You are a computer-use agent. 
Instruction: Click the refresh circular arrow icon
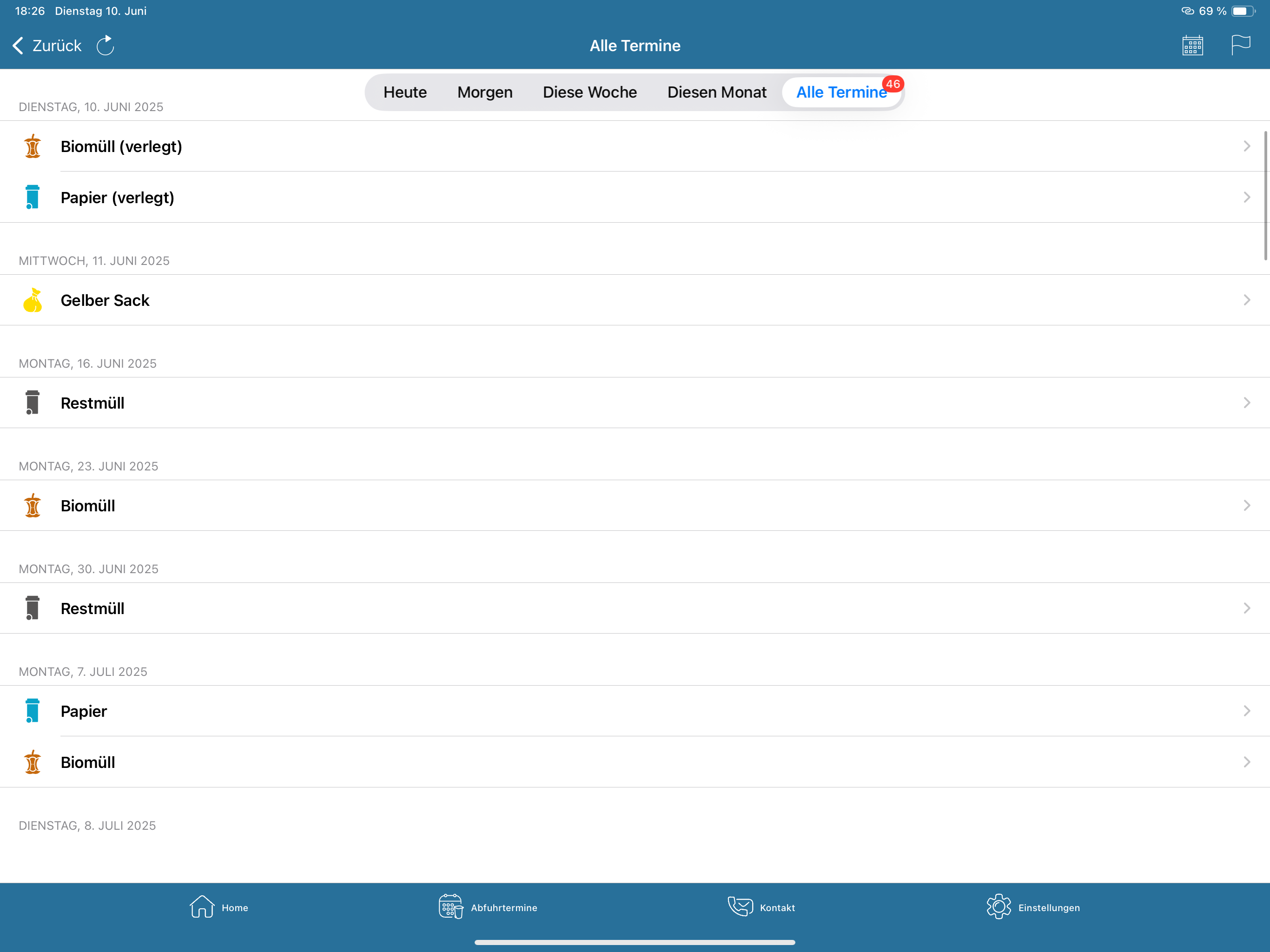(105, 46)
